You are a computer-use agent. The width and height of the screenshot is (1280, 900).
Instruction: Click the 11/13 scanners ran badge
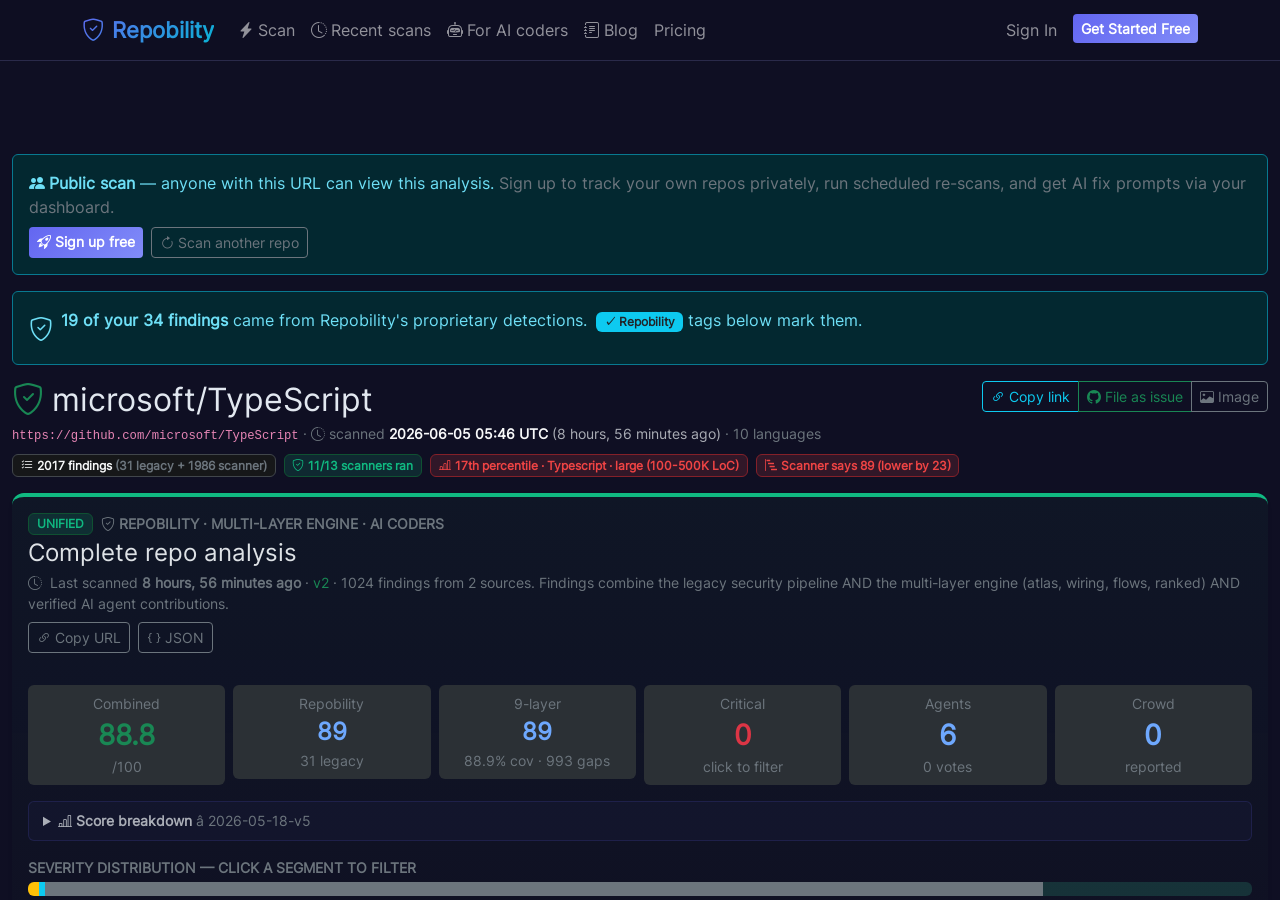pos(353,465)
